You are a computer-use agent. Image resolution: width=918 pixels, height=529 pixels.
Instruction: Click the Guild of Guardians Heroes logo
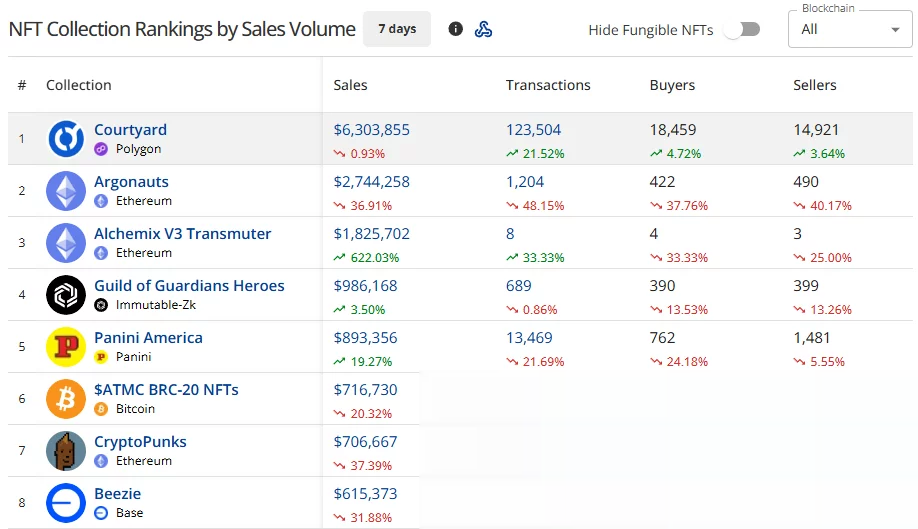click(66, 295)
